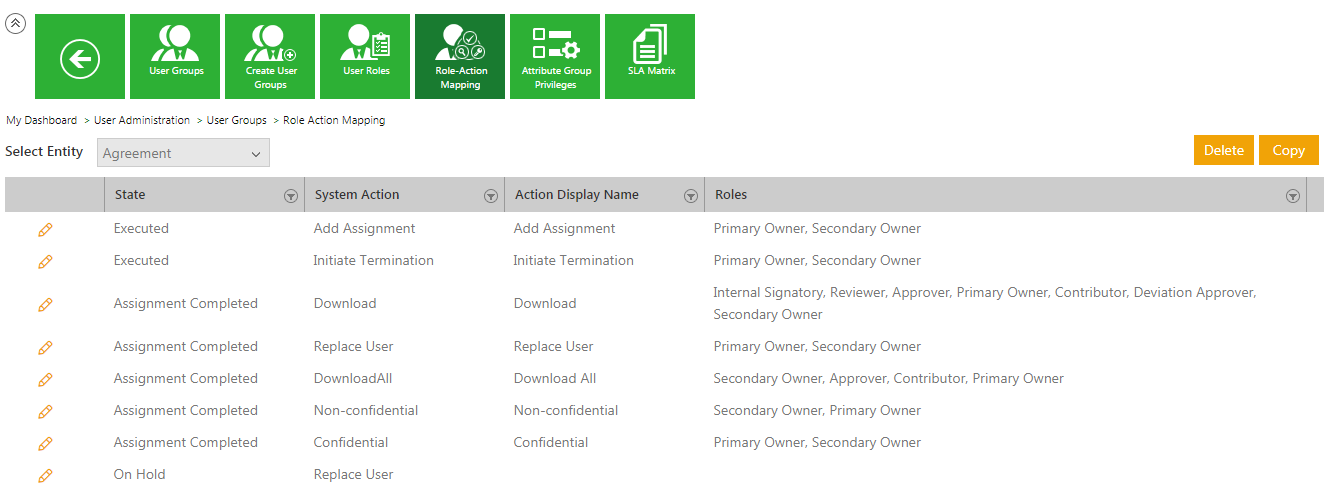This screenshot has width=1327, height=492.
Task: Open the Action Display Name column filter
Action: (x=690, y=196)
